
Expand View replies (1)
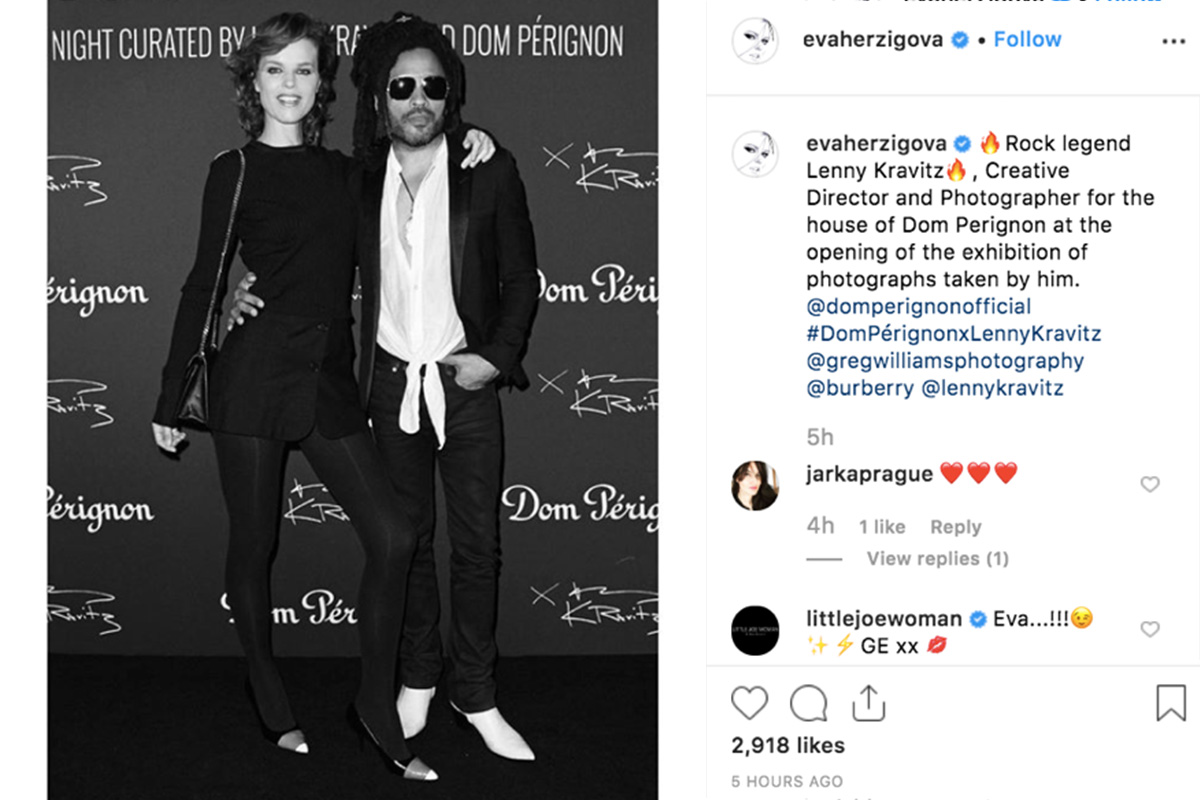[937, 559]
